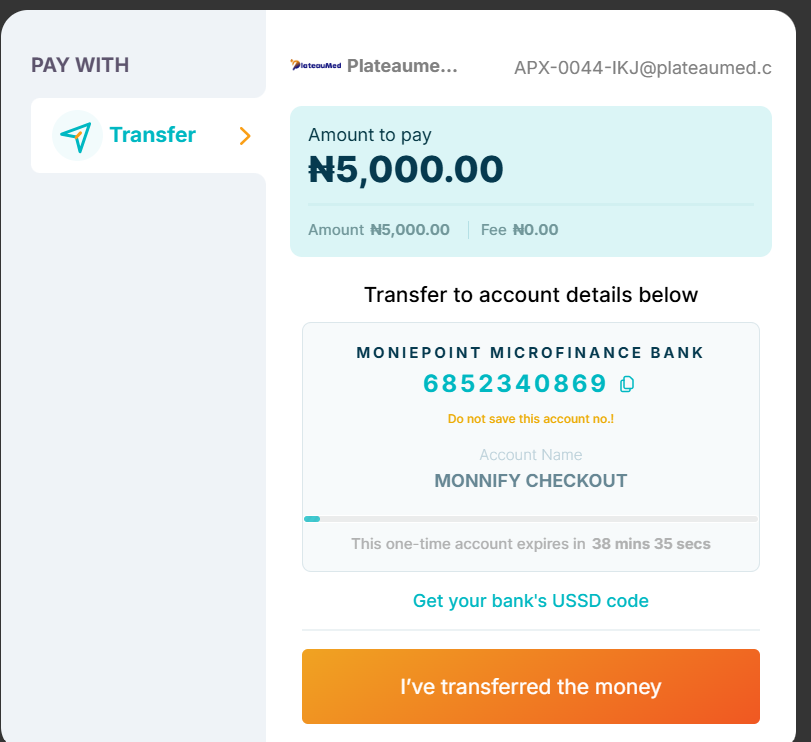Click "Do not save this account no.!" warning

[531, 419]
